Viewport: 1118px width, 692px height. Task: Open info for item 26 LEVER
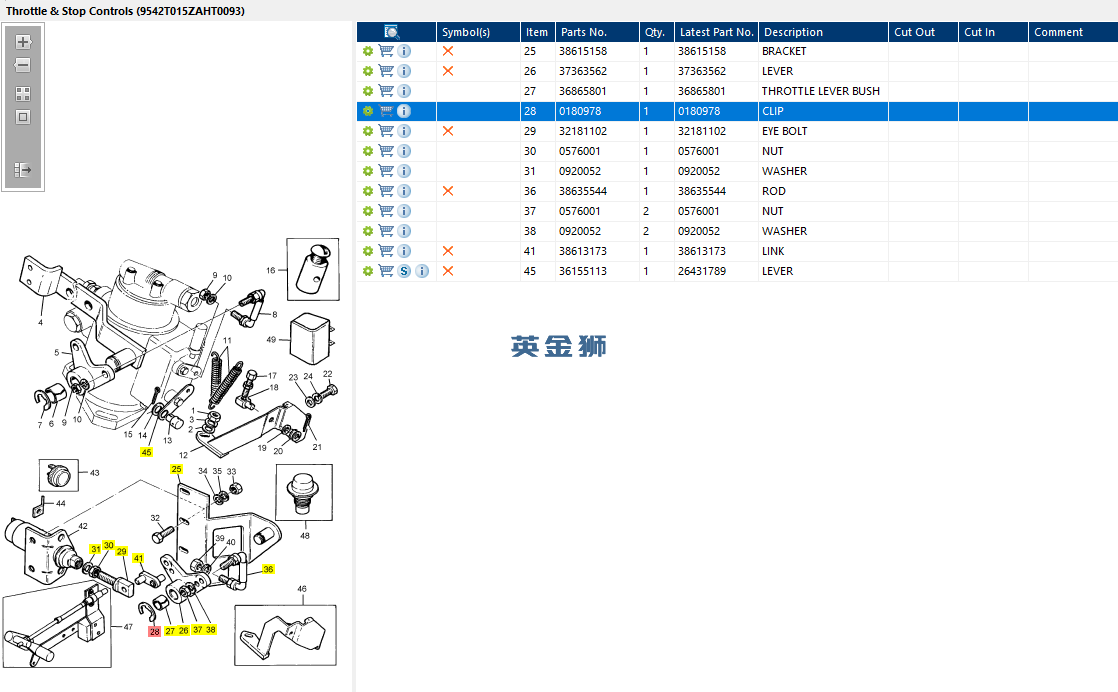point(404,71)
